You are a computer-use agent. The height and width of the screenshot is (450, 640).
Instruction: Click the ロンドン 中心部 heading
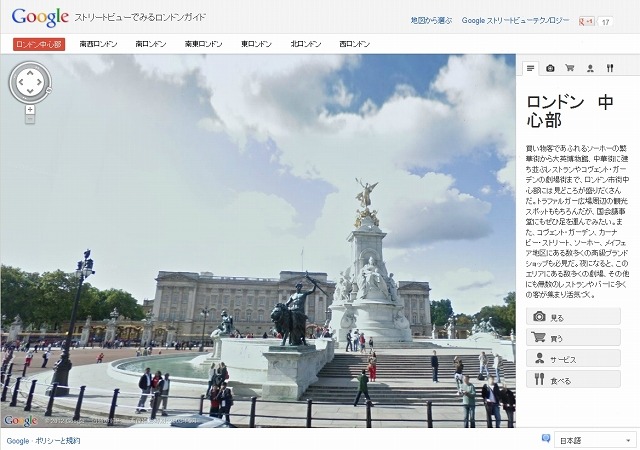click(x=570, y=111)
